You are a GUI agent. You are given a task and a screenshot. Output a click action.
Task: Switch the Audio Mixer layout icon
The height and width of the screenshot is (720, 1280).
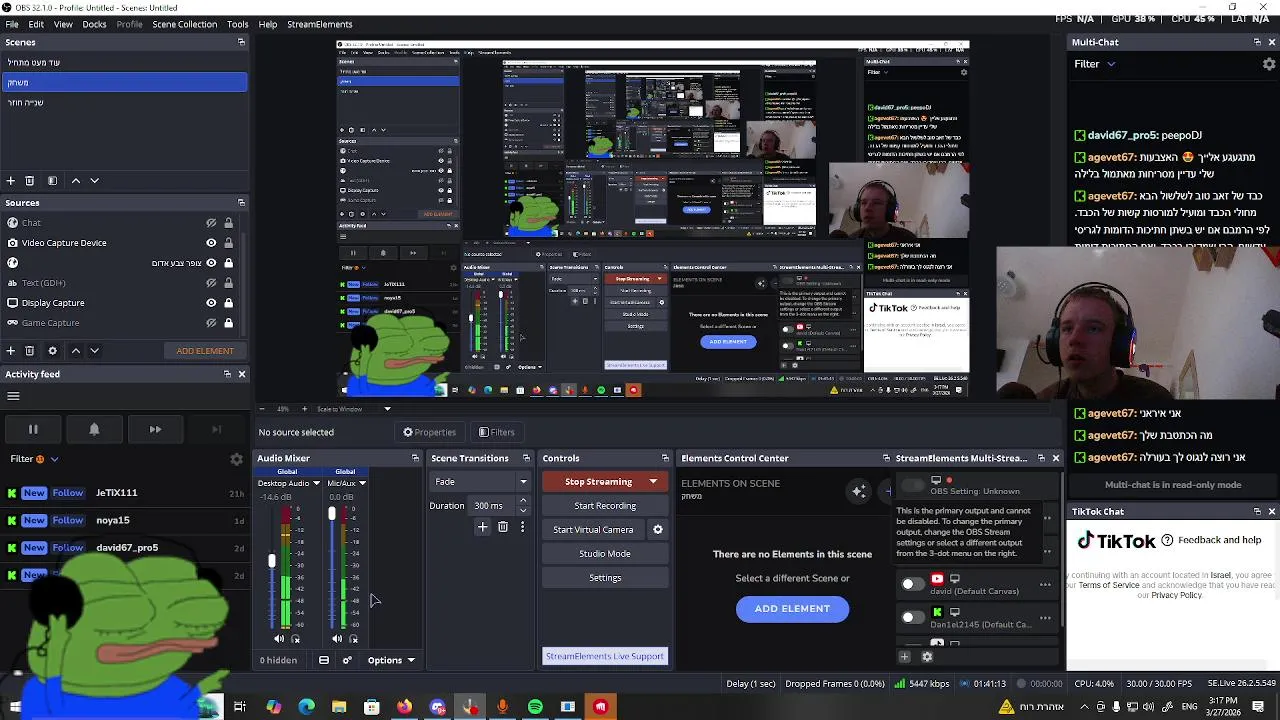pyautogui.click(x=324, y=661)
